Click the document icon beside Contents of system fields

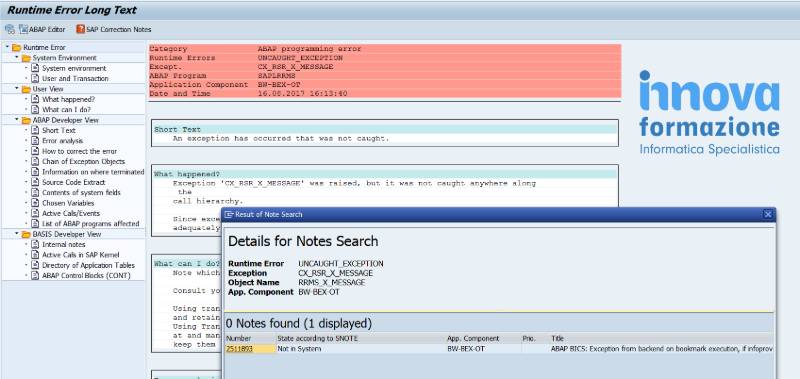point(35,192)
